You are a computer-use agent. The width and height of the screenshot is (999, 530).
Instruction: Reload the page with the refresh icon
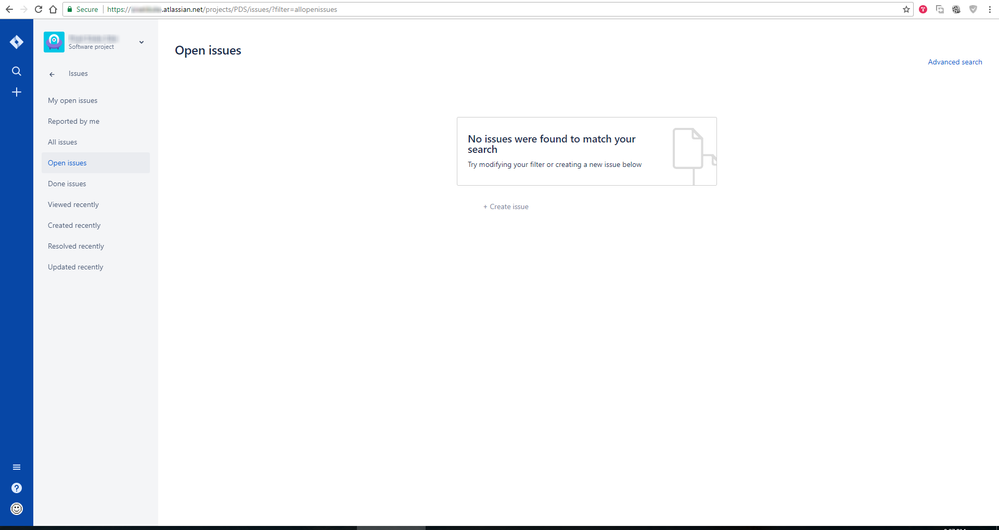38,10
